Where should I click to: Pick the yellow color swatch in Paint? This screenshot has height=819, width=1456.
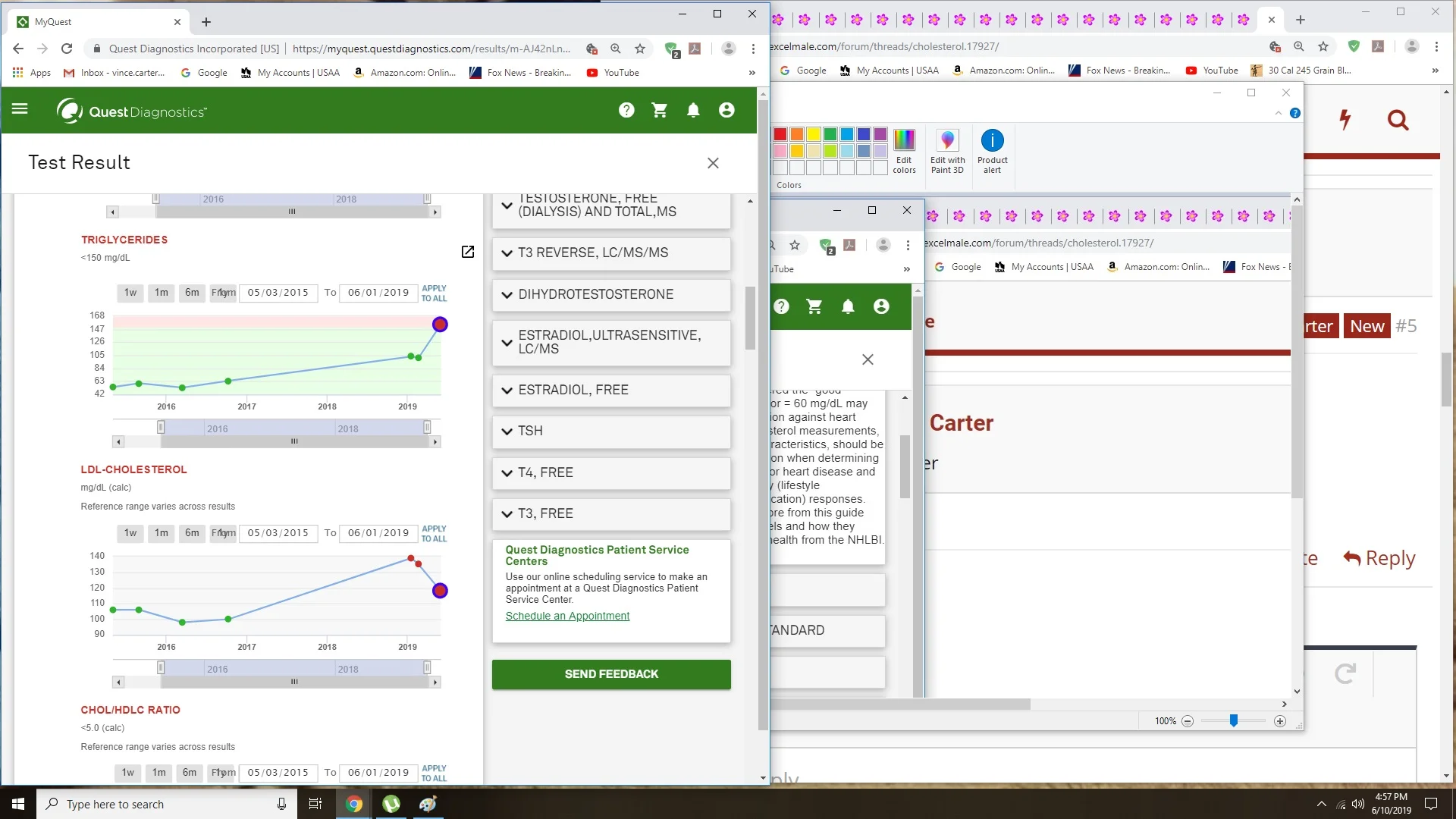click(813, 134)
